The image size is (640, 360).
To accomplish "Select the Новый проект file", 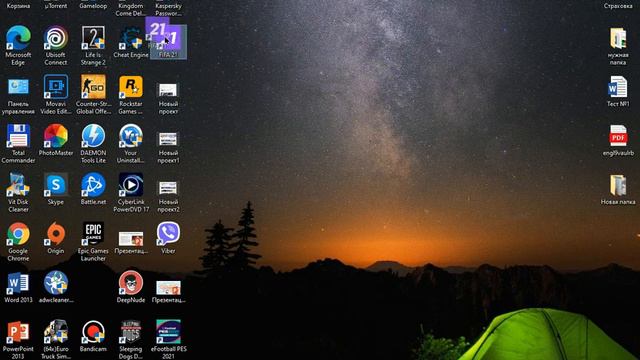I will [168, 98].
